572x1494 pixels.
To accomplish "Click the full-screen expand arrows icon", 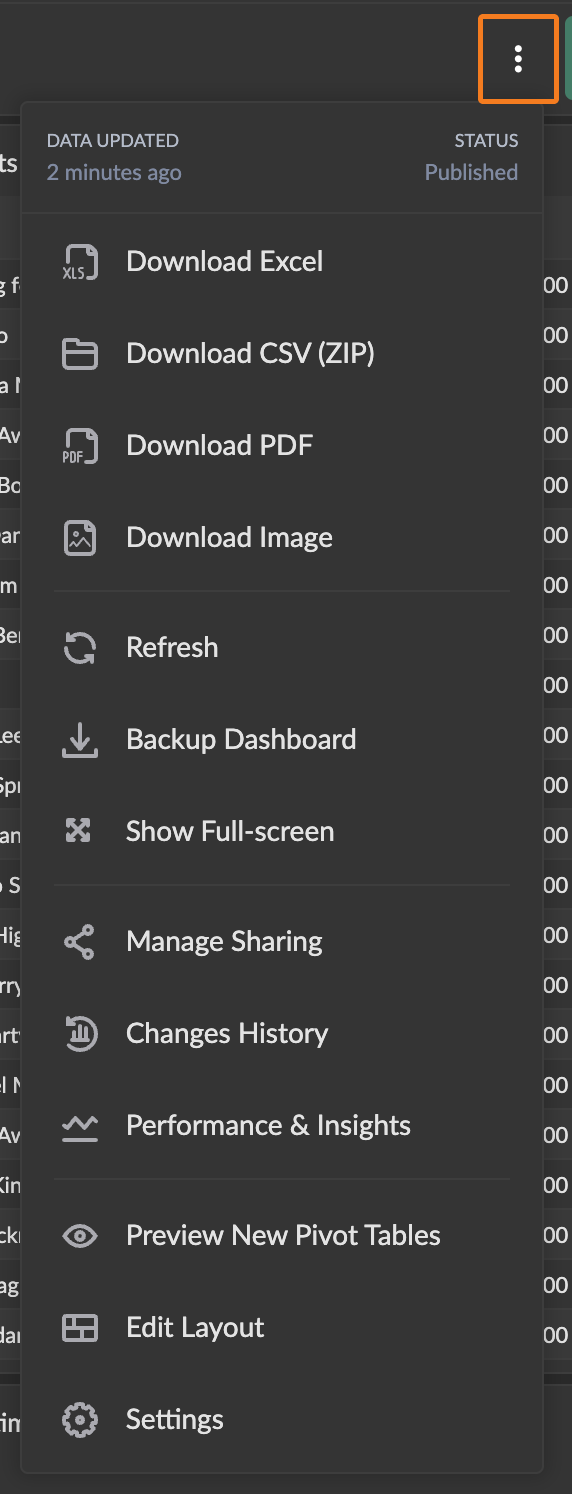I will 79,831.
